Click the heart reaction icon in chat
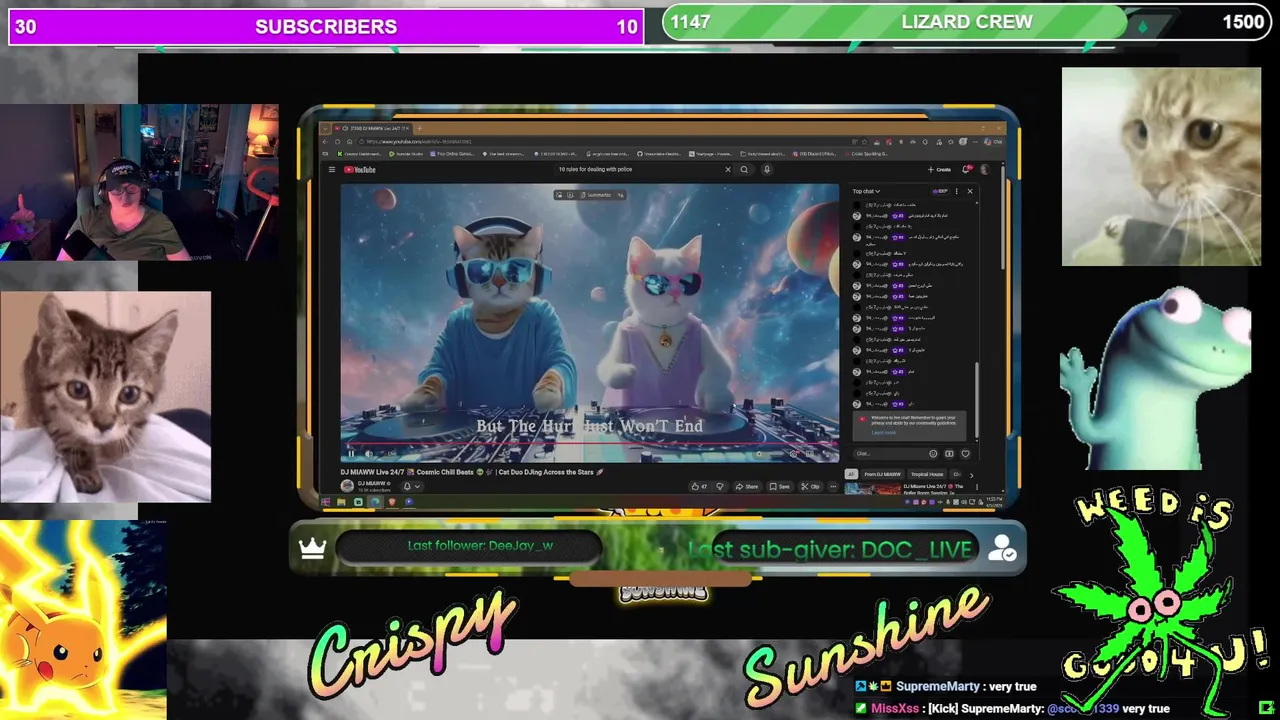The image size is (1280, 720). coord(965,453)
